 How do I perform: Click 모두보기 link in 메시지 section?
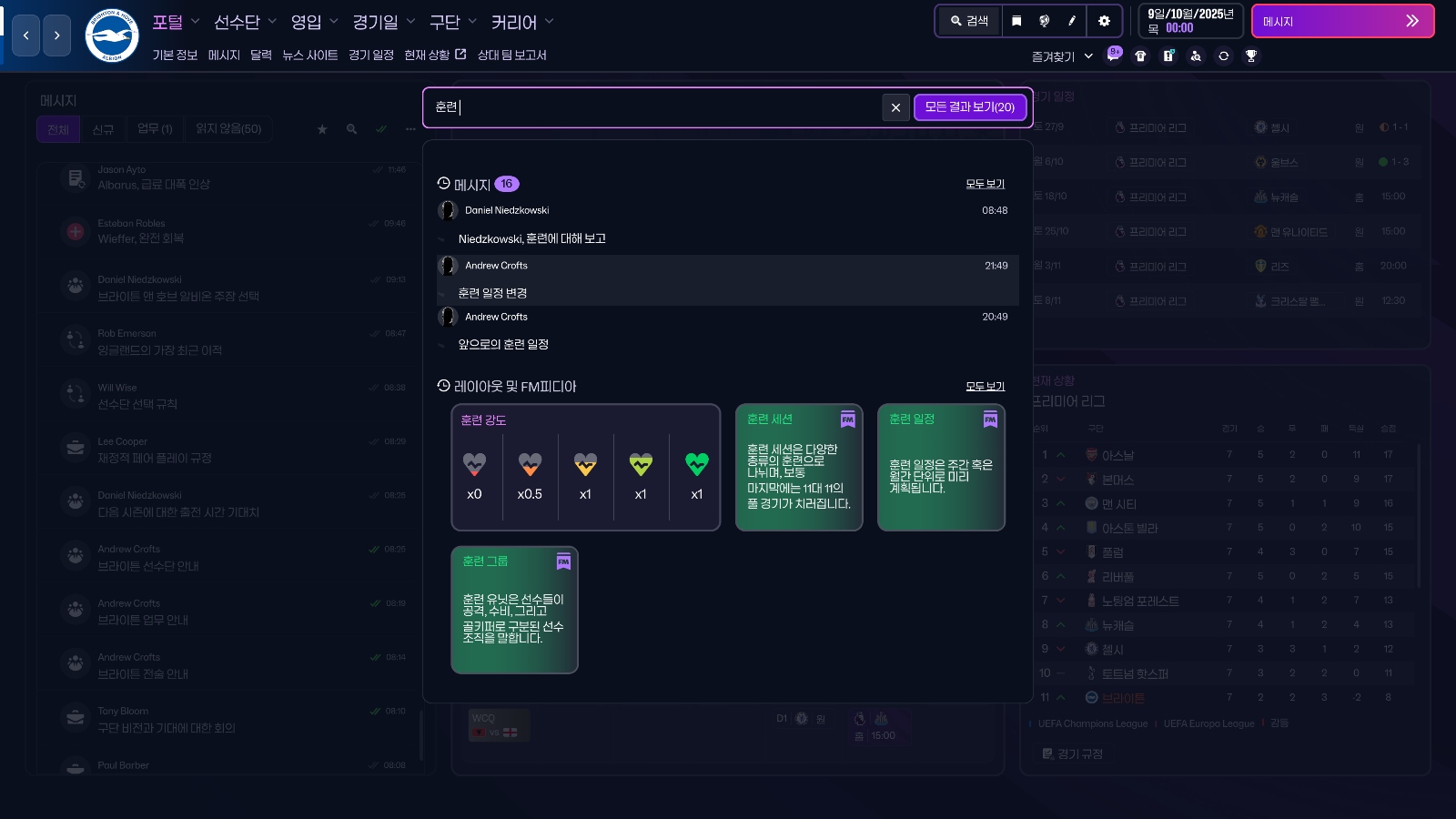coord(985,184)
